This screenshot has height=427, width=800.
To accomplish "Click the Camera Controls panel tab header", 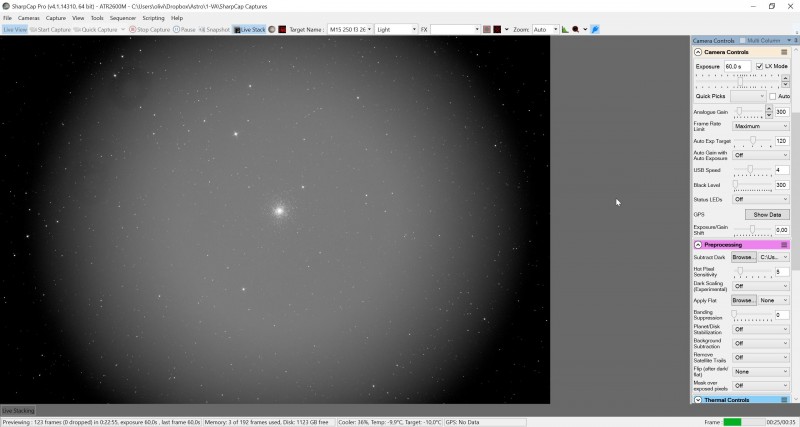I will 713,40.
